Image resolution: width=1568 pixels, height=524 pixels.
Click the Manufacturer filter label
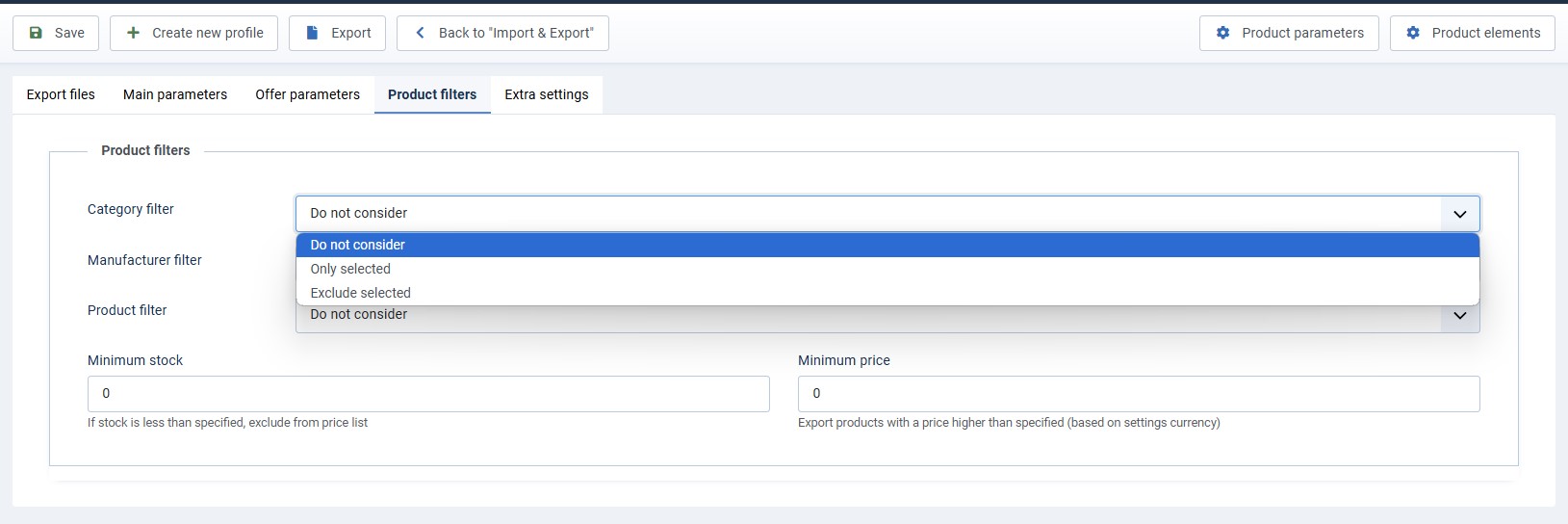tap(144, 260)
